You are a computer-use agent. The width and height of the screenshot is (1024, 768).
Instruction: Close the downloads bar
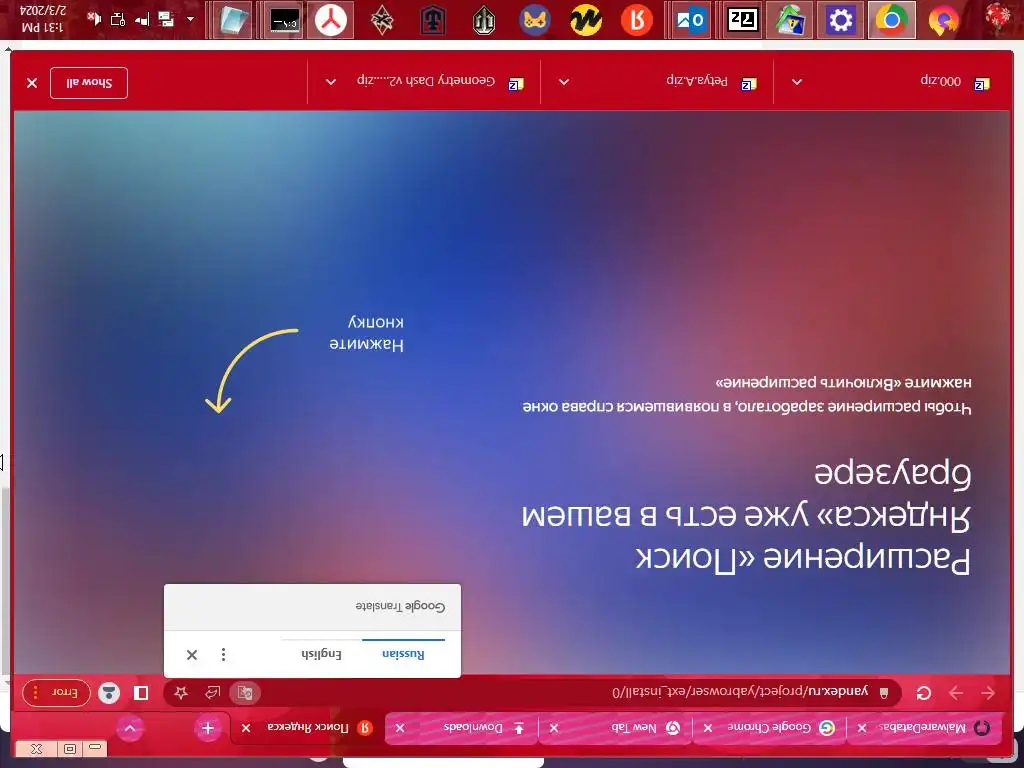(32, 83)
